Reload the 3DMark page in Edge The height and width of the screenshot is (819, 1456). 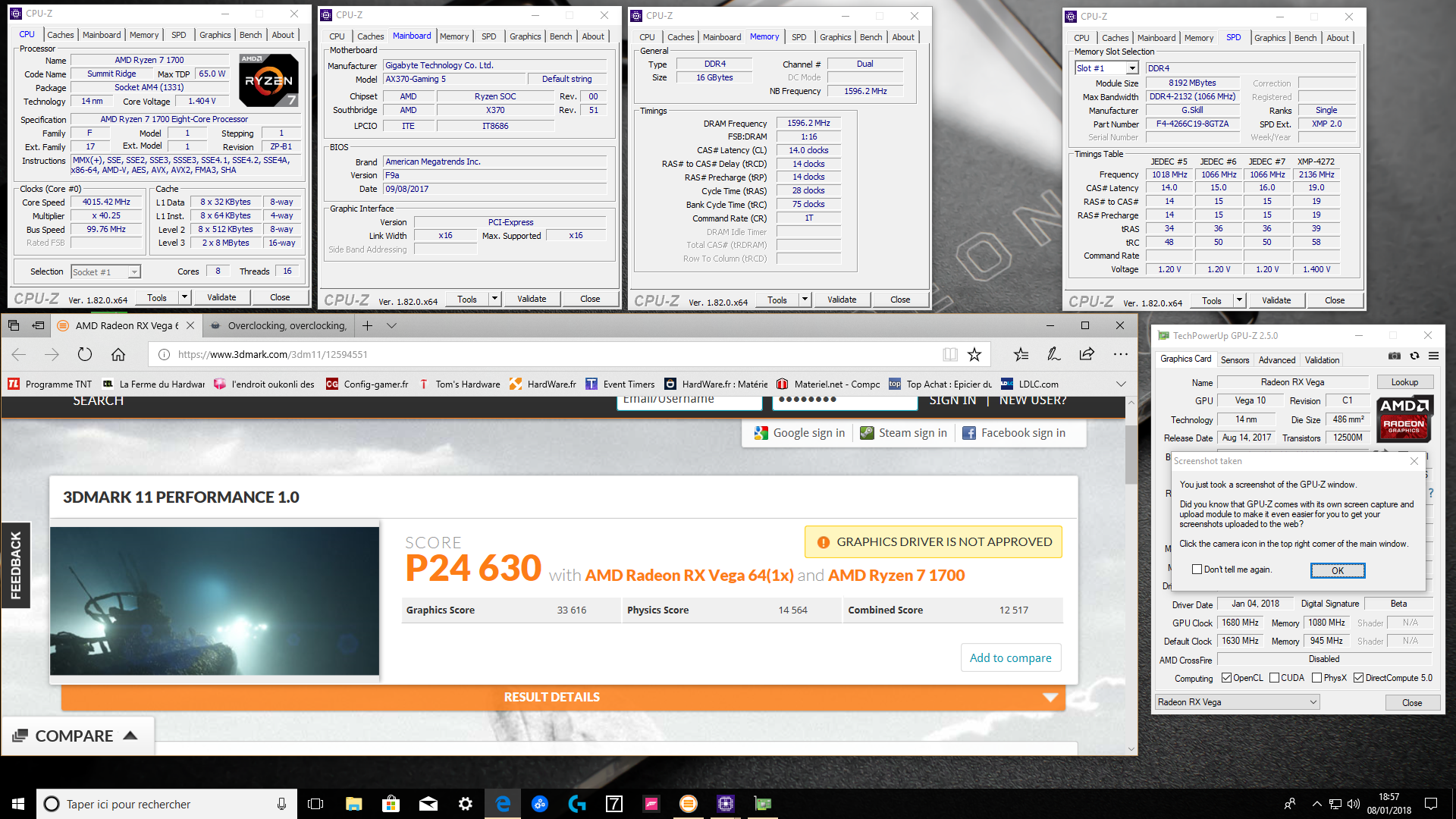[85, 354]
